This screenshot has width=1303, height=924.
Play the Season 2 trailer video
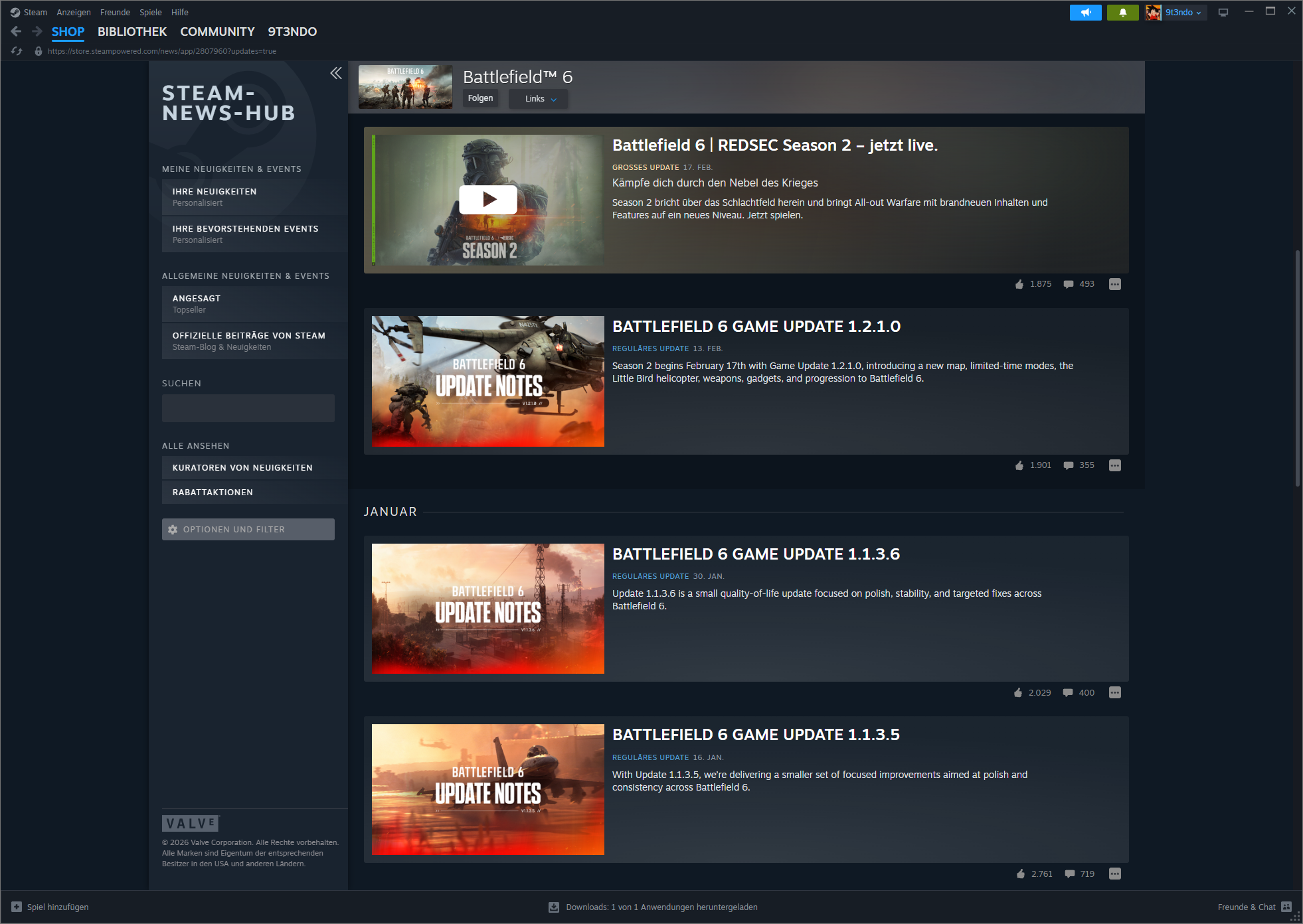tap(488, 199)
